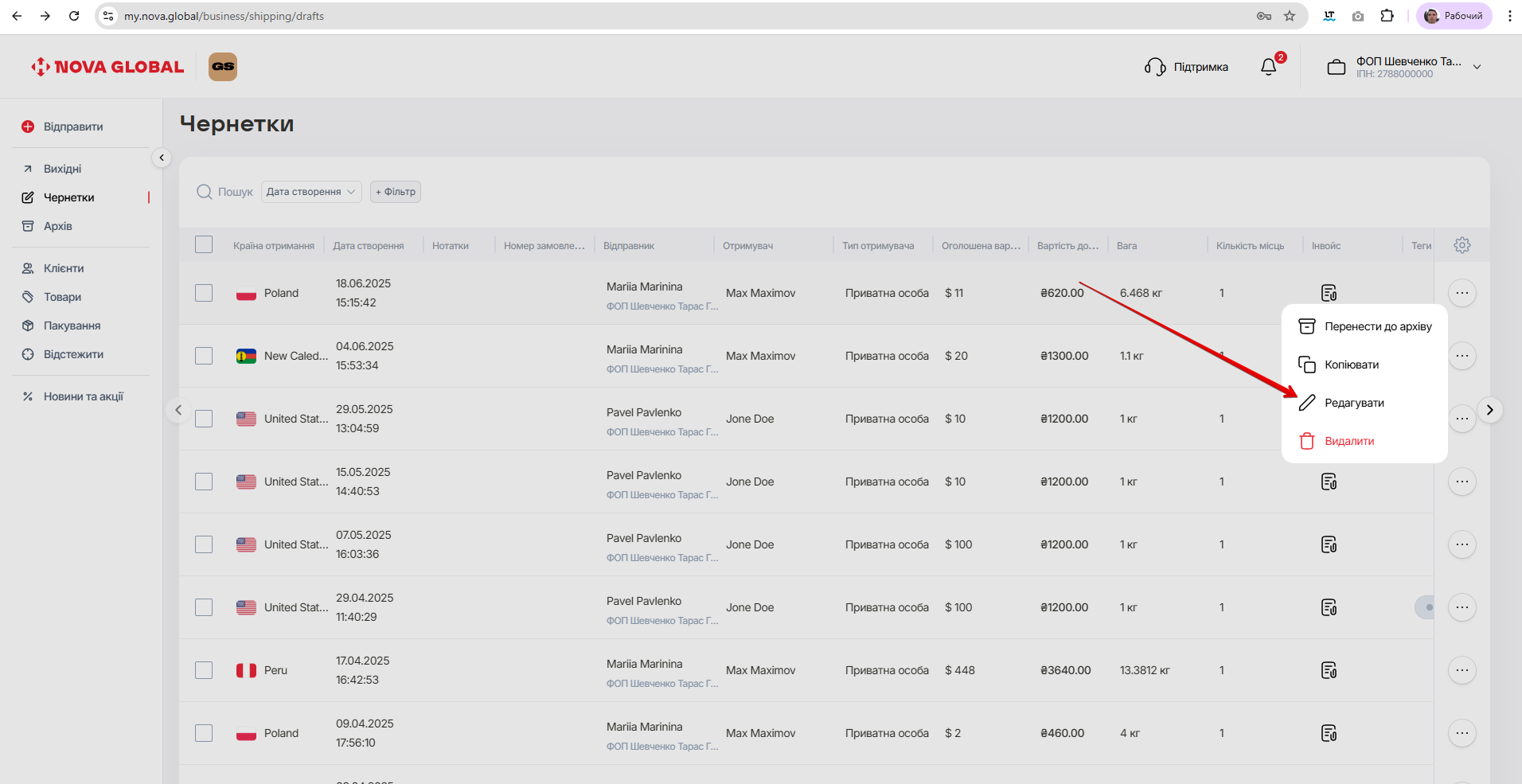Click the headset support icon
The image size is (1522, 784).
click(x=1155, y=67)
